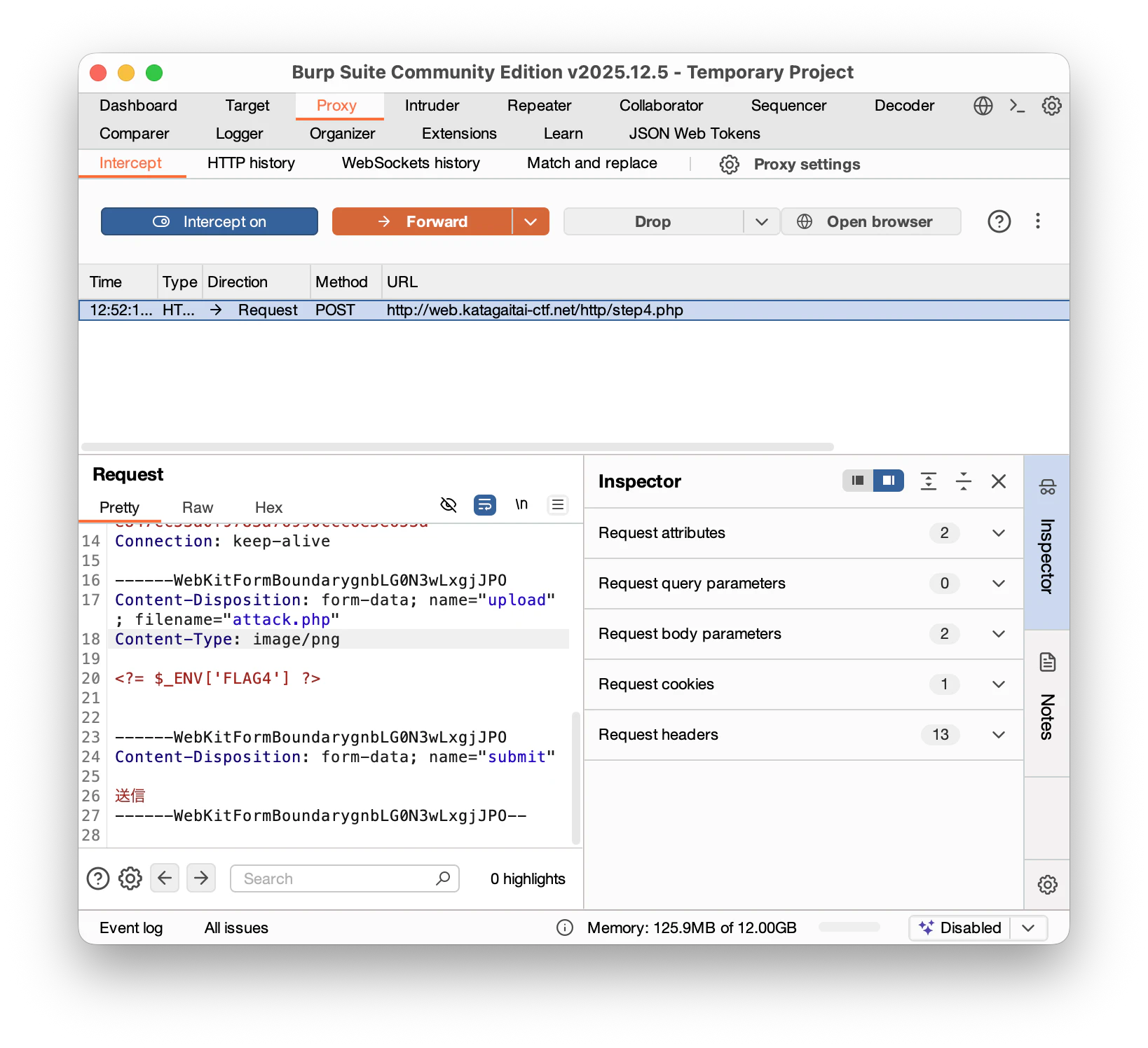Open side panel settings gear
The image size is (1148, 1048).
pyautogui.click(x=1047, y=885)
